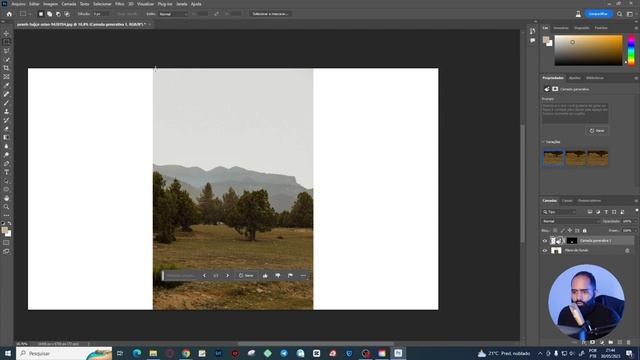Click Gerar button in Properties panel

(x=597, y=131)
